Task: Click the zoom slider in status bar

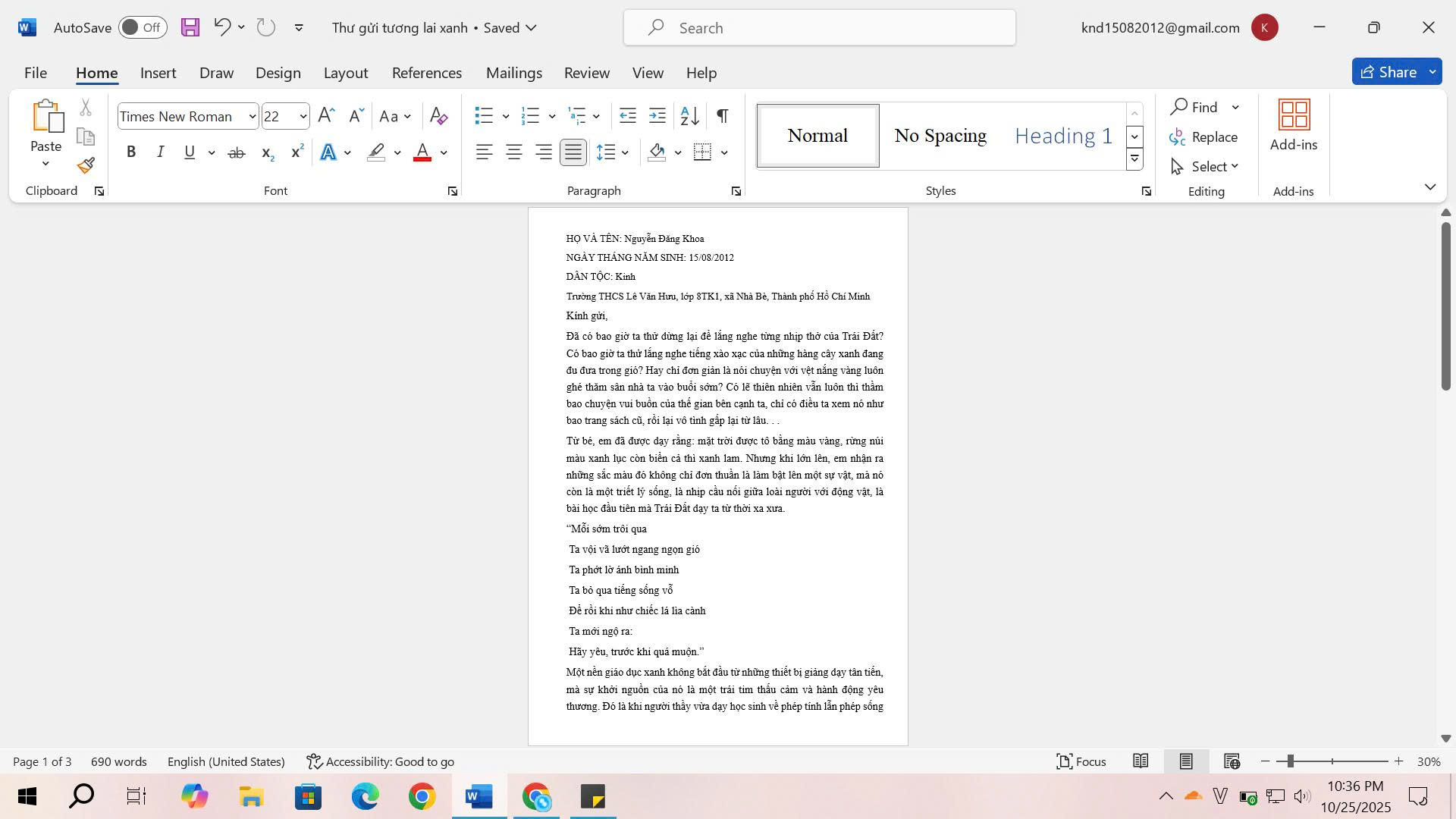Action: 1332,761
